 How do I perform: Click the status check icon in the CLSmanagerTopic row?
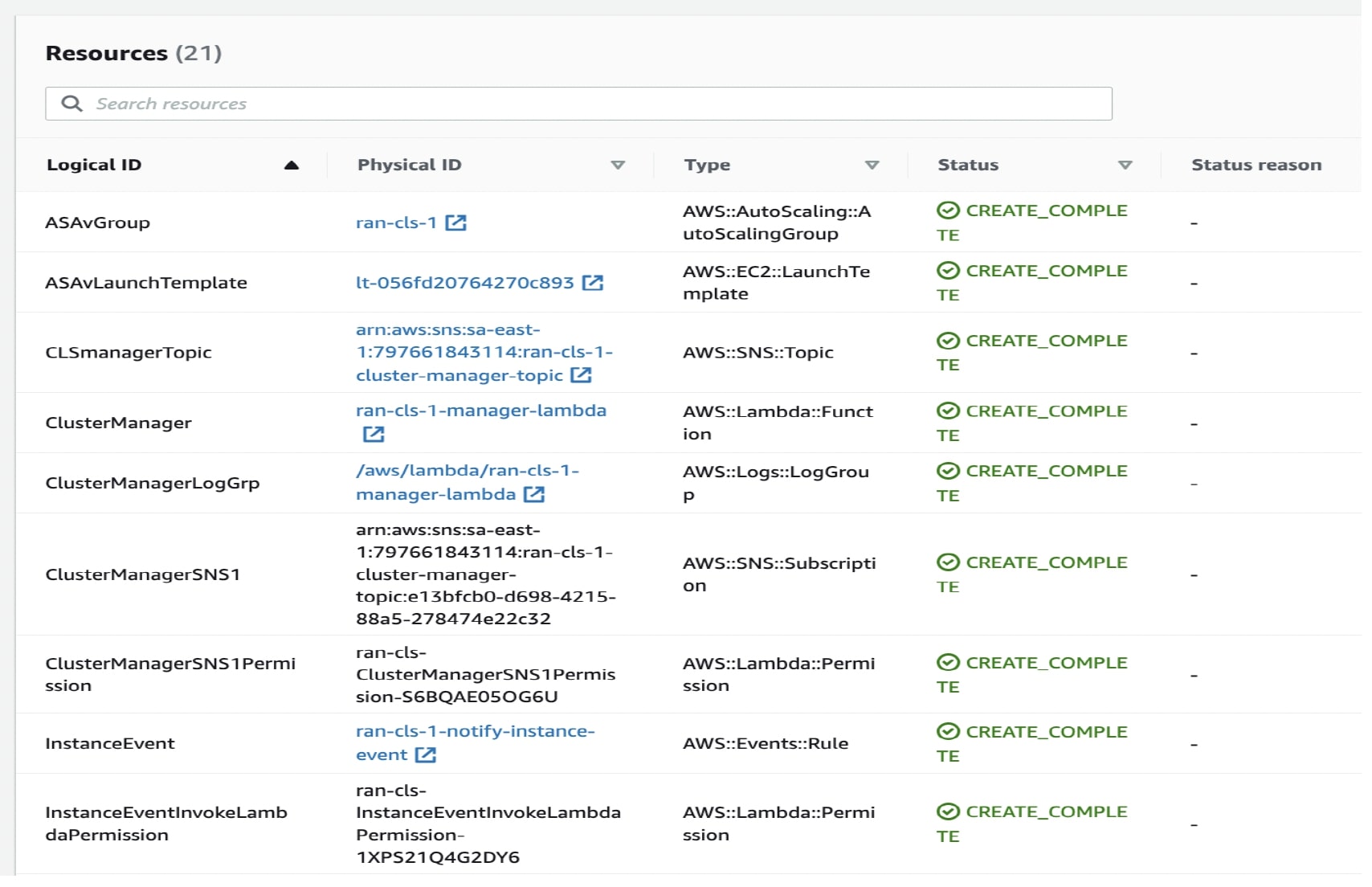coord(948,341)
